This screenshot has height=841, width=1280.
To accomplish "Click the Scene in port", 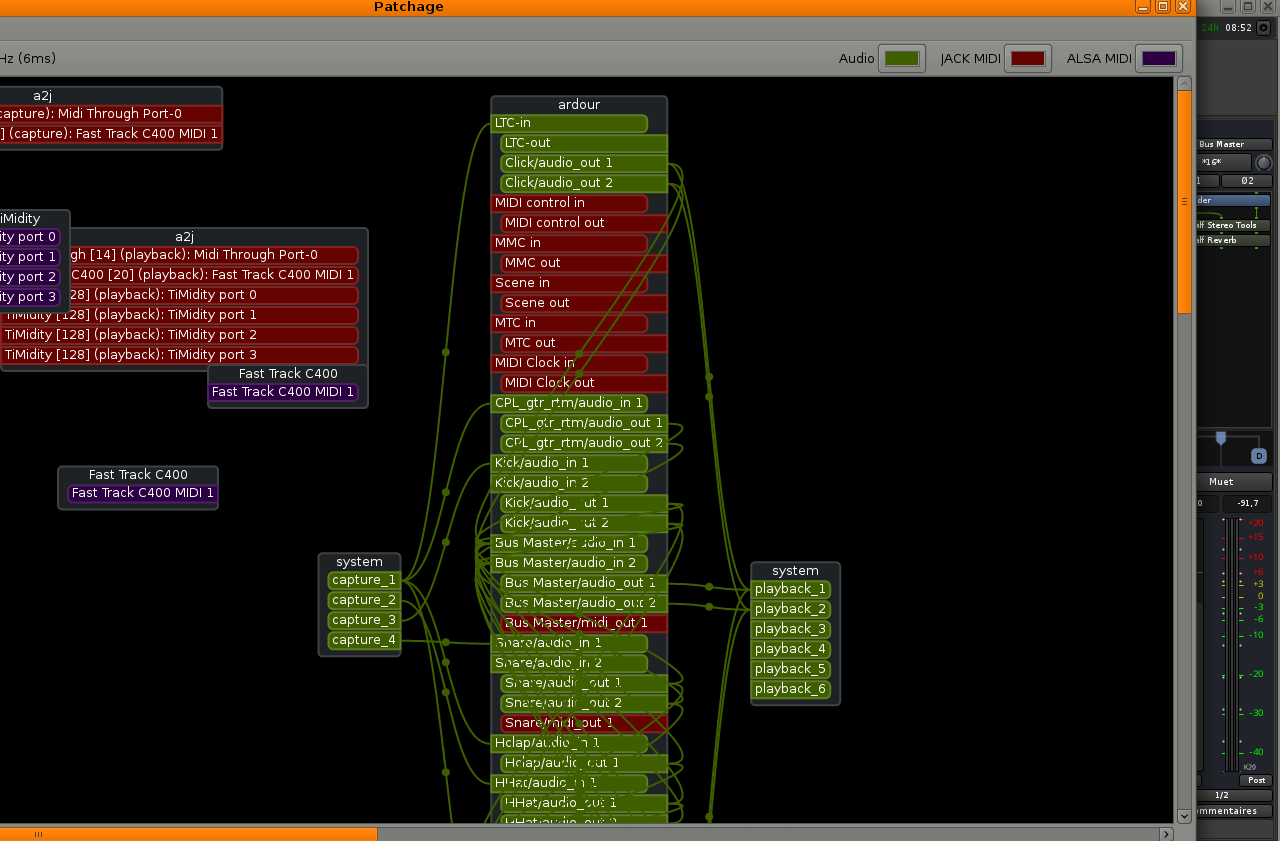I will point(569,283).
